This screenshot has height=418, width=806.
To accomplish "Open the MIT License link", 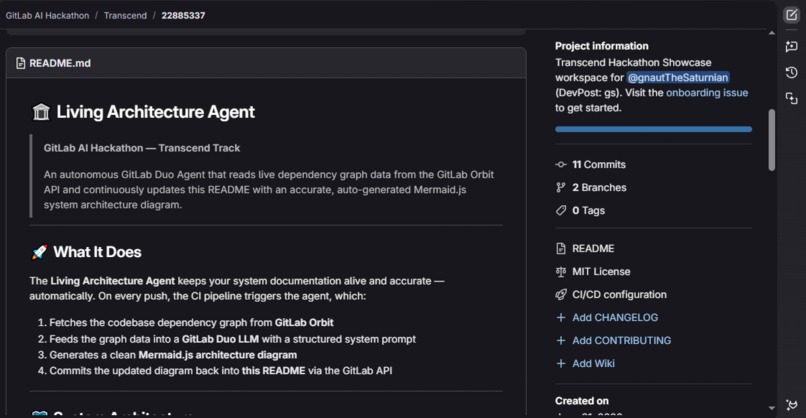I will point(601,271).
